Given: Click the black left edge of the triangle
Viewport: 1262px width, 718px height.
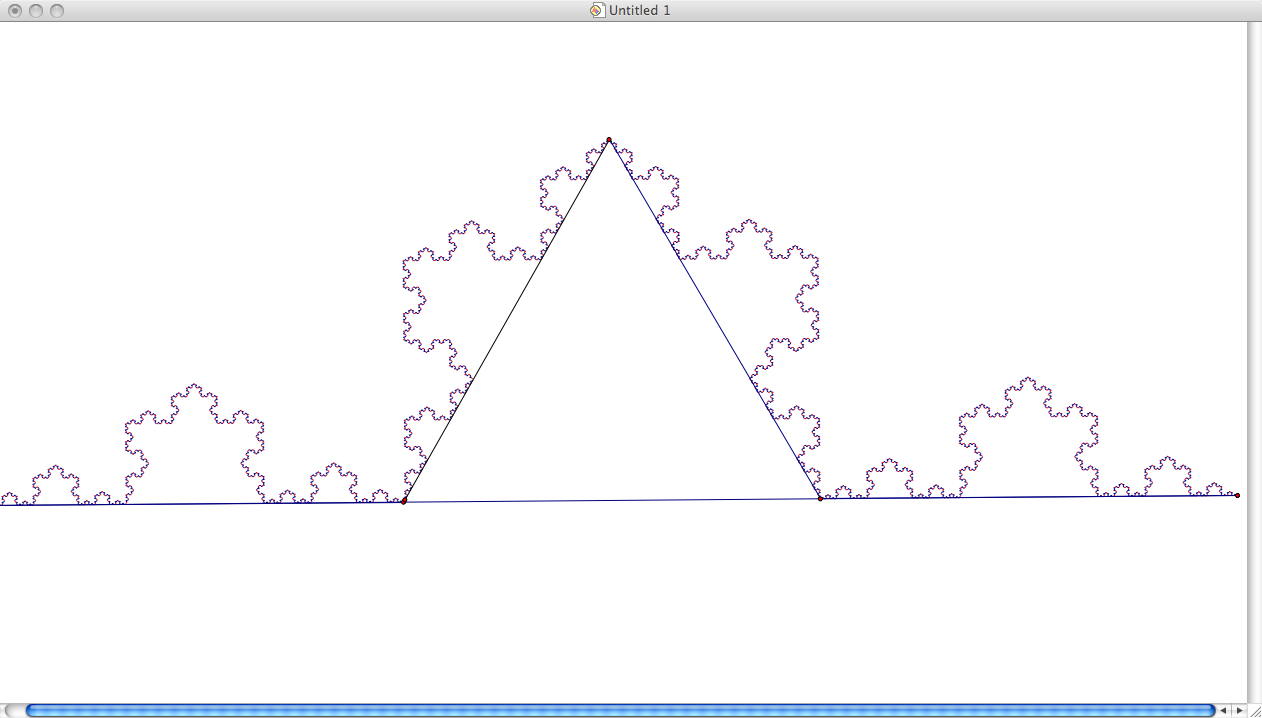Looking at the screenshot, I should point(505,320).
